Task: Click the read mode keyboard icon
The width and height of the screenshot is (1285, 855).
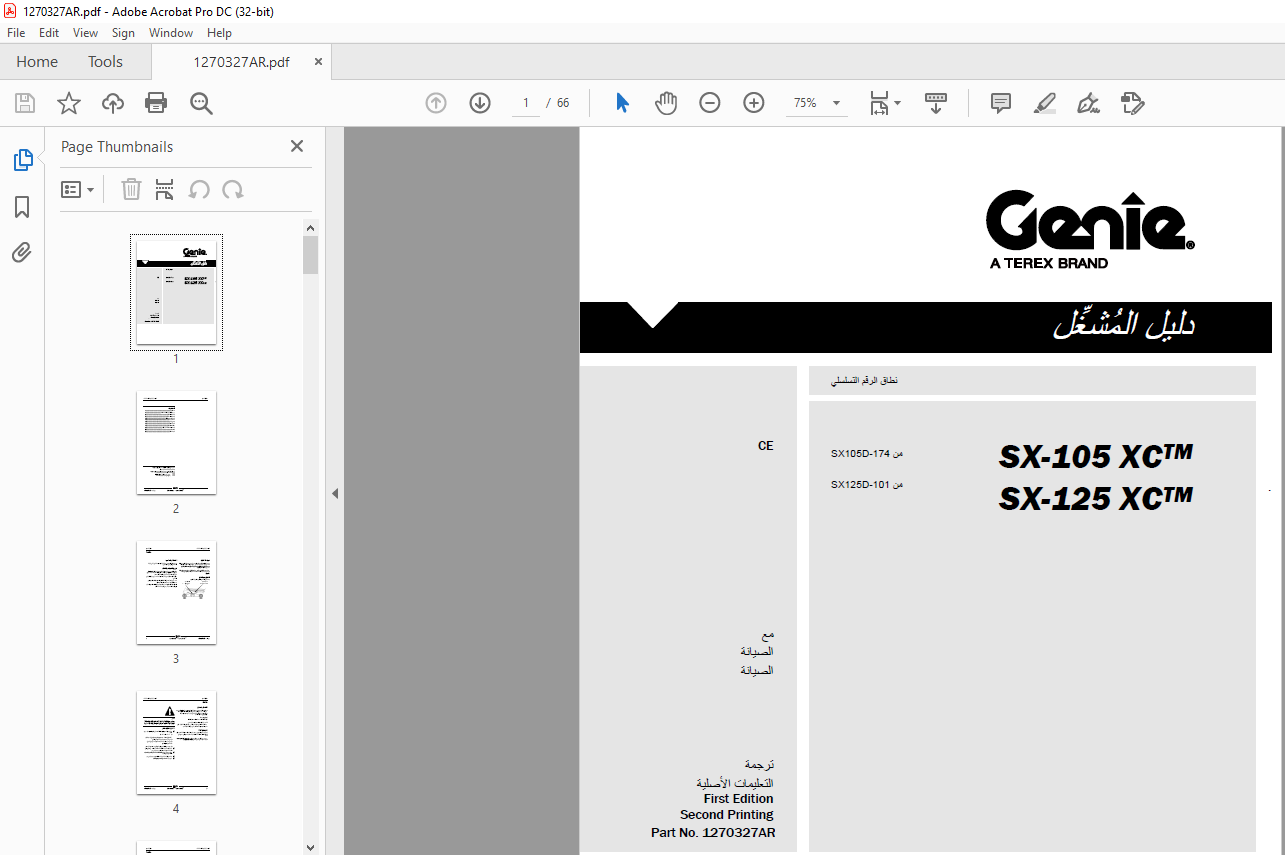Action: coord(936,103)
